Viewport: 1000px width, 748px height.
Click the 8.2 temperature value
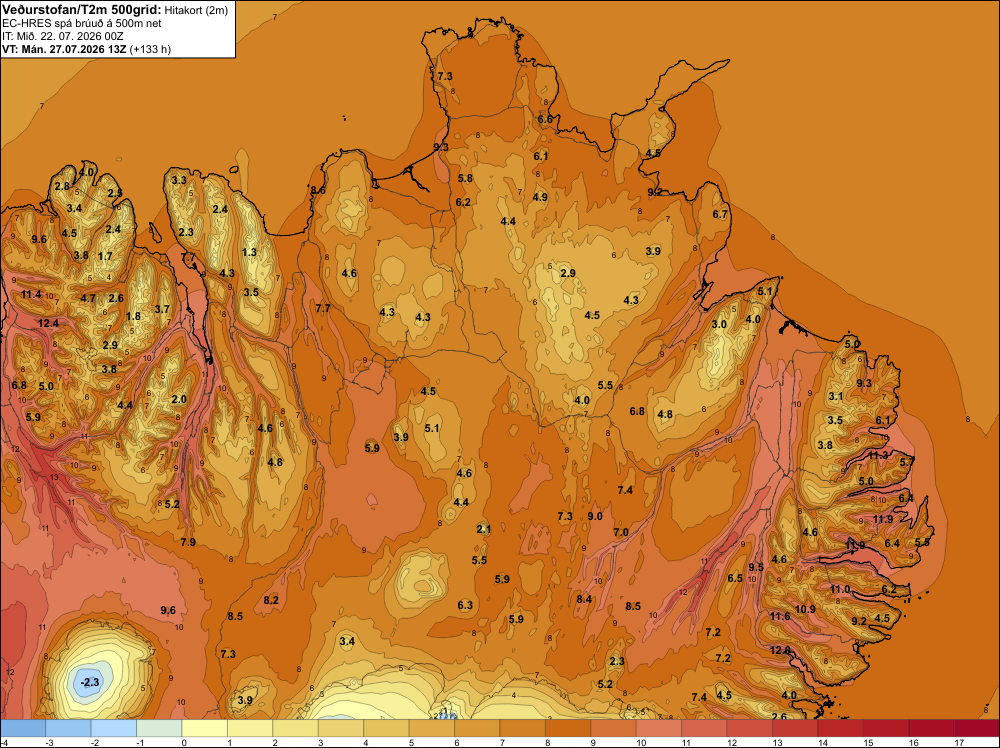coord(271,600)
